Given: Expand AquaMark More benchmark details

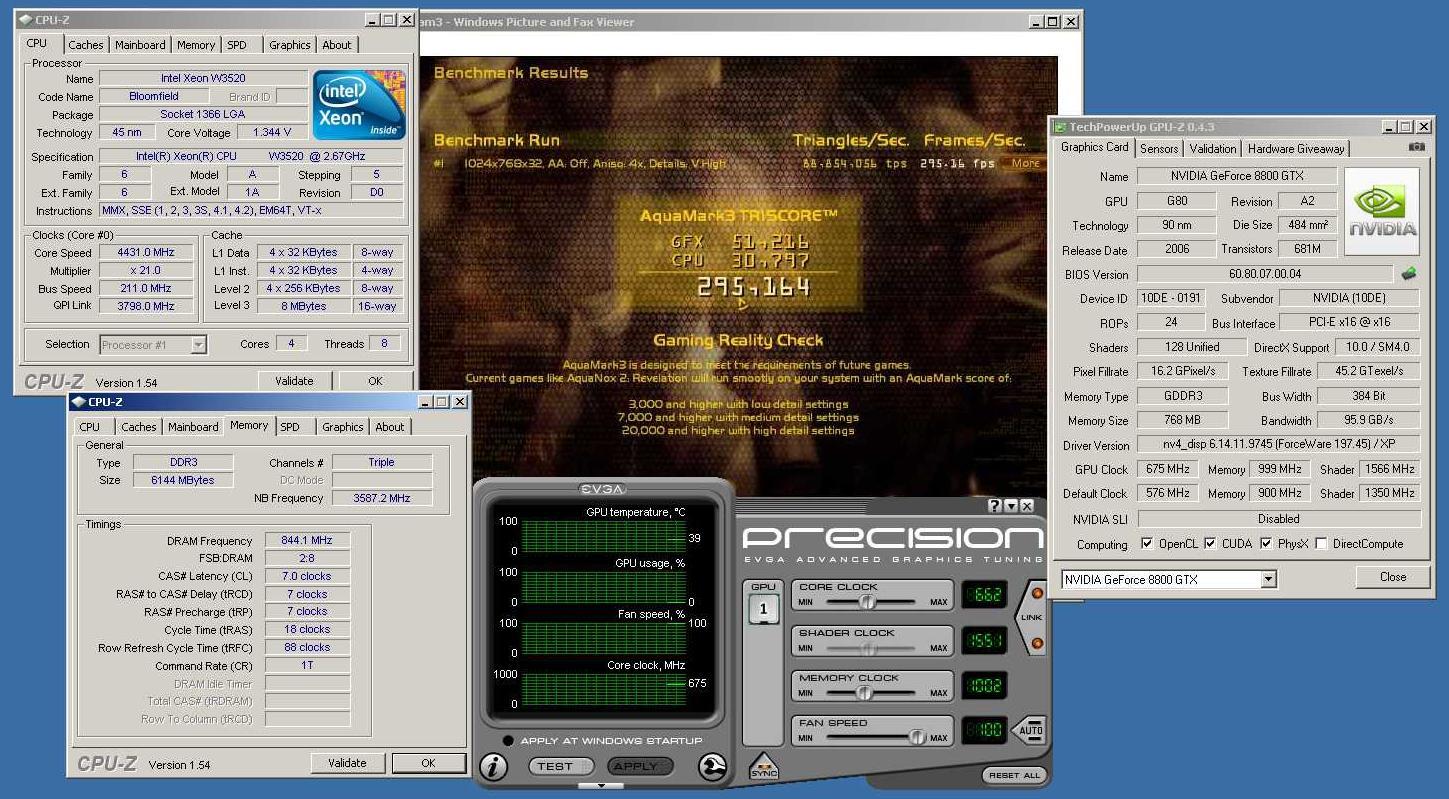Looking at the screenshot, I should coord(1025,163).
